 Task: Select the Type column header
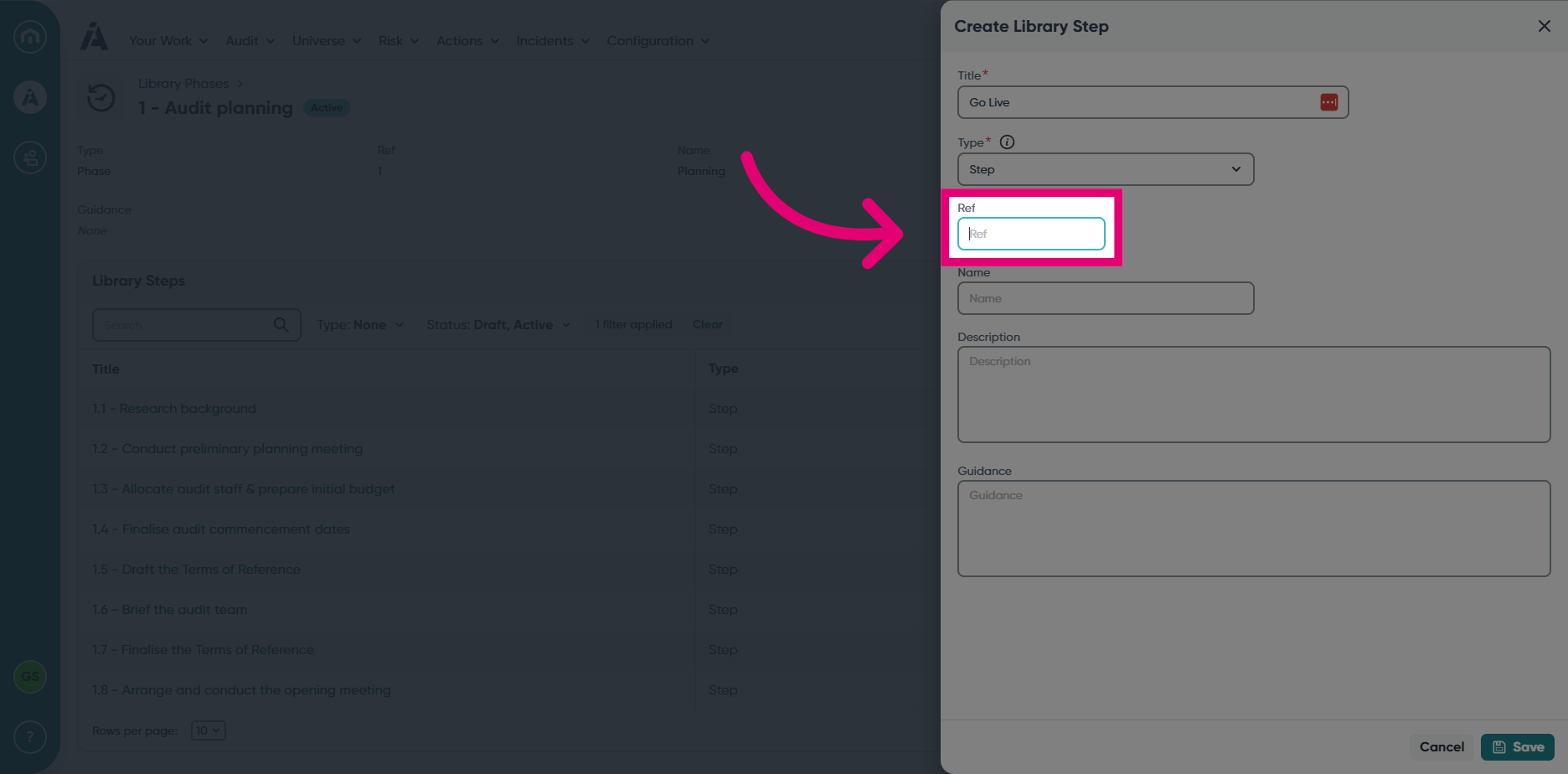coord(723,369)
